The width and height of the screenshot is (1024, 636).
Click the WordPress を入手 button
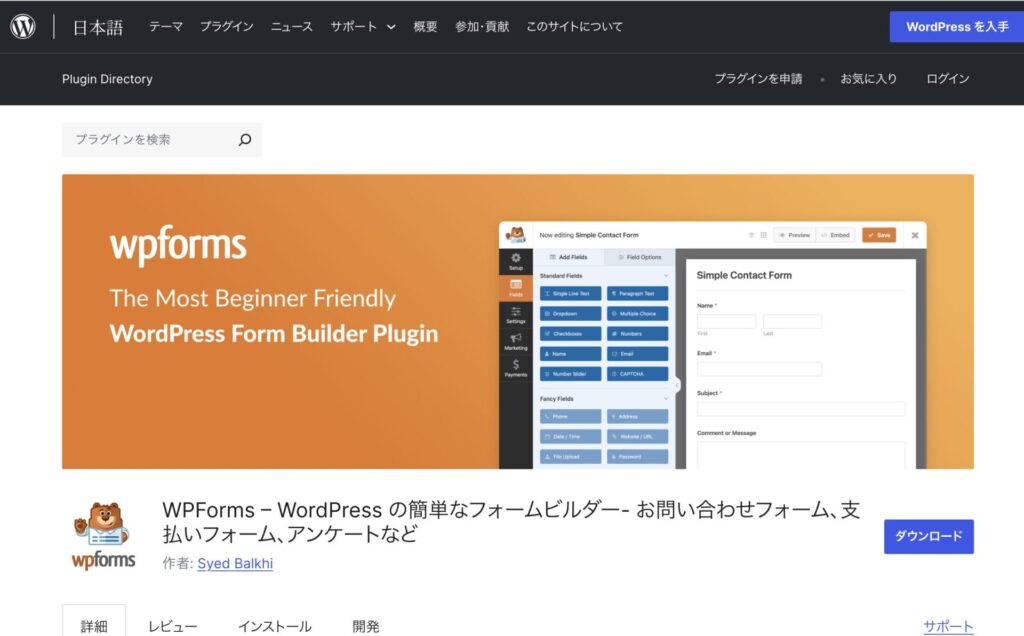(956, 27)
